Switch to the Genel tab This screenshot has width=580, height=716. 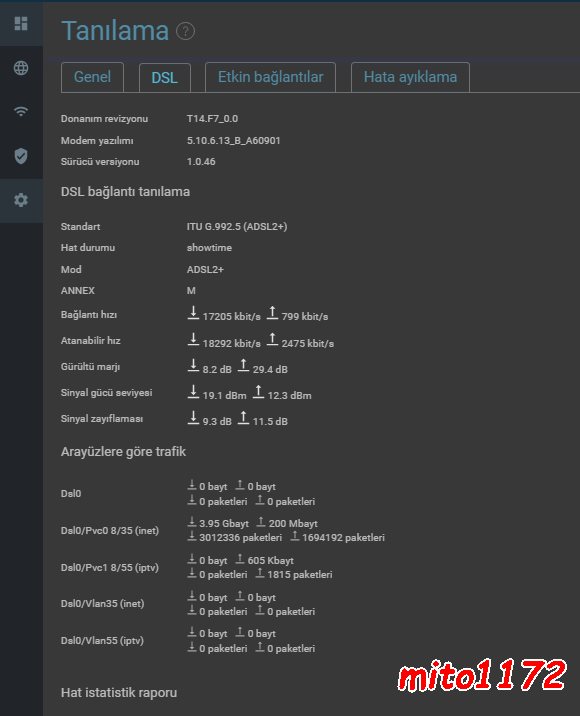click(x=92, y=77)
